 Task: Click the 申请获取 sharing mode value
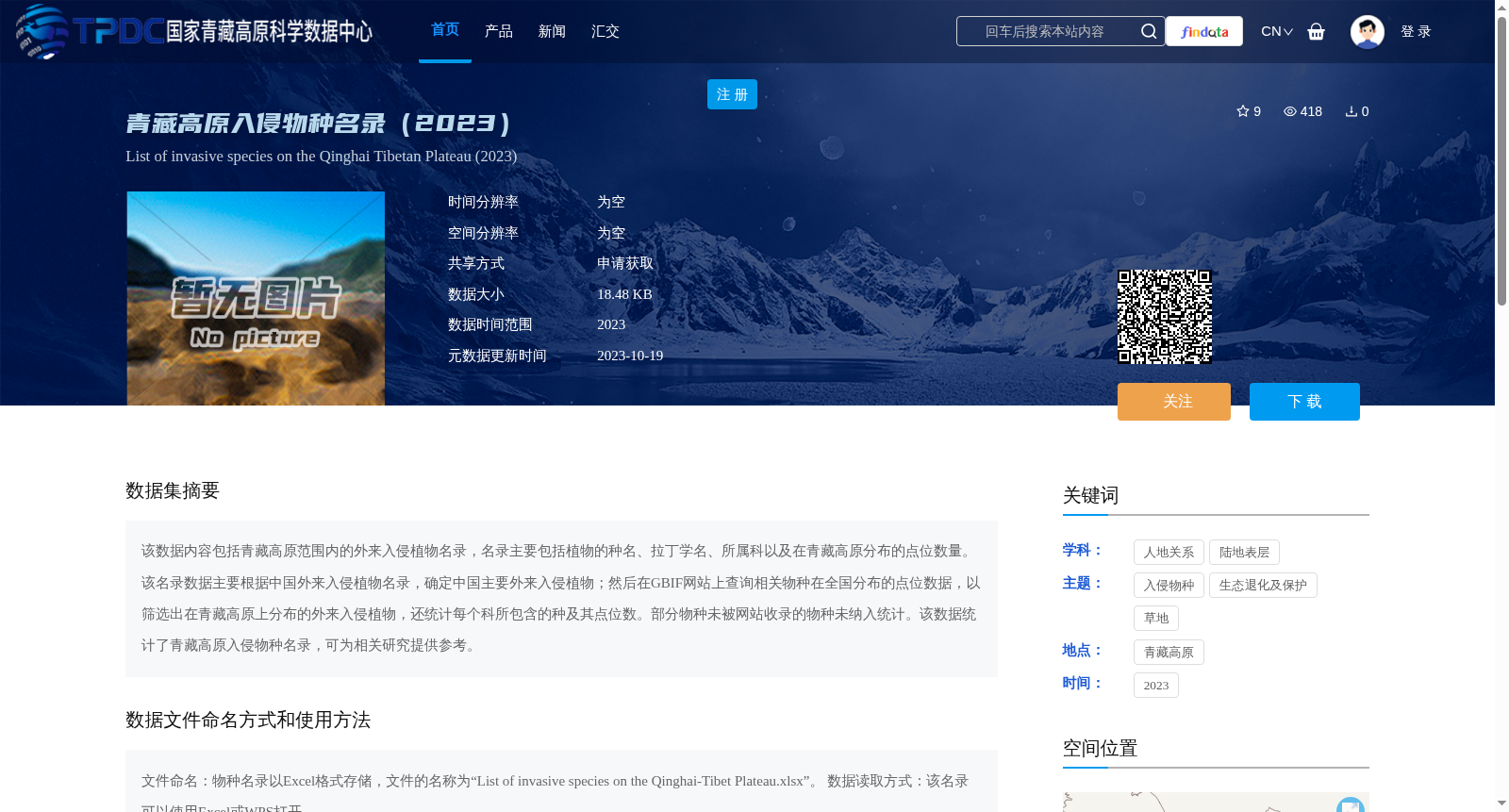[625, 263]
